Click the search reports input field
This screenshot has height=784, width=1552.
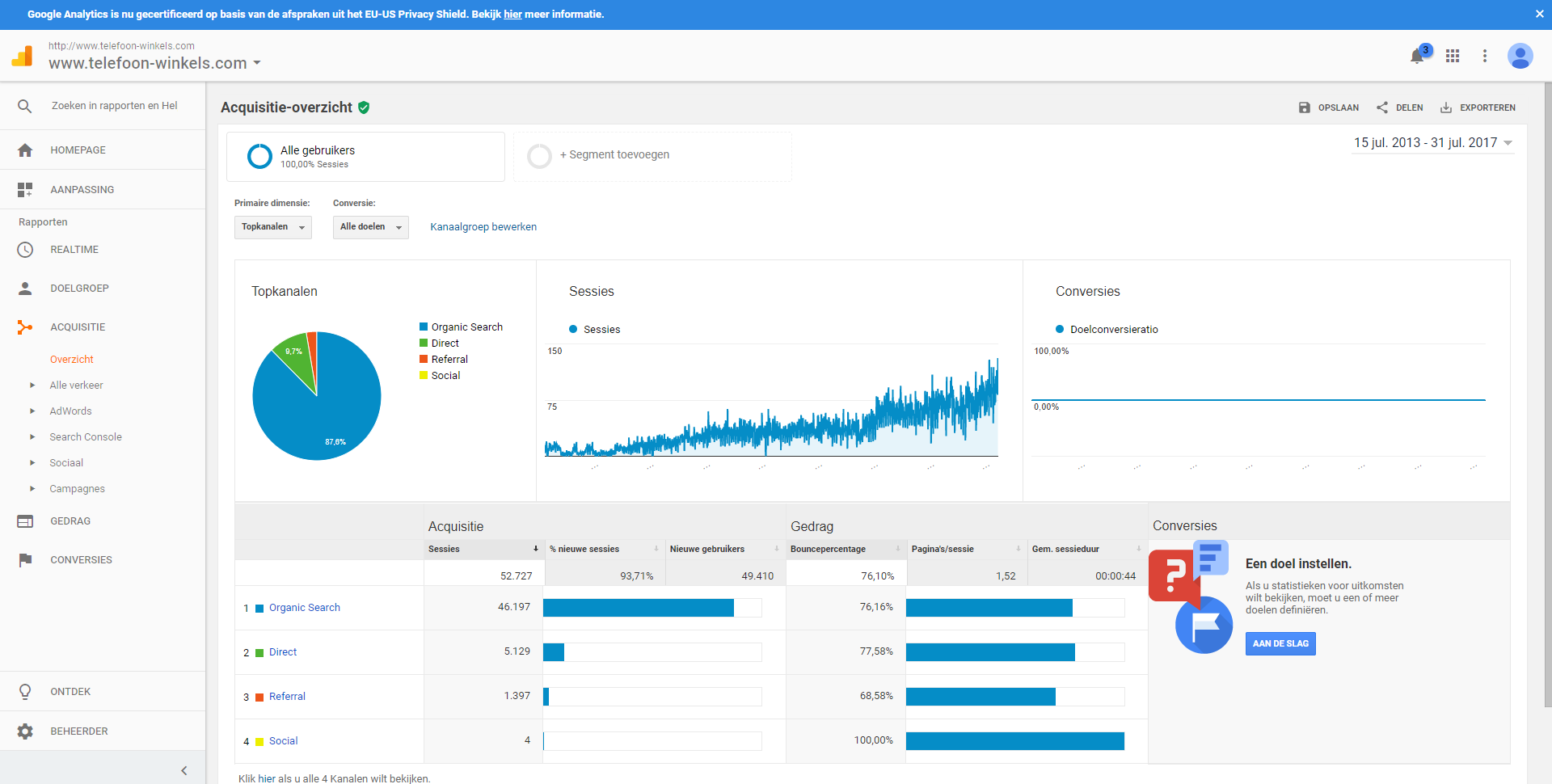114,106
